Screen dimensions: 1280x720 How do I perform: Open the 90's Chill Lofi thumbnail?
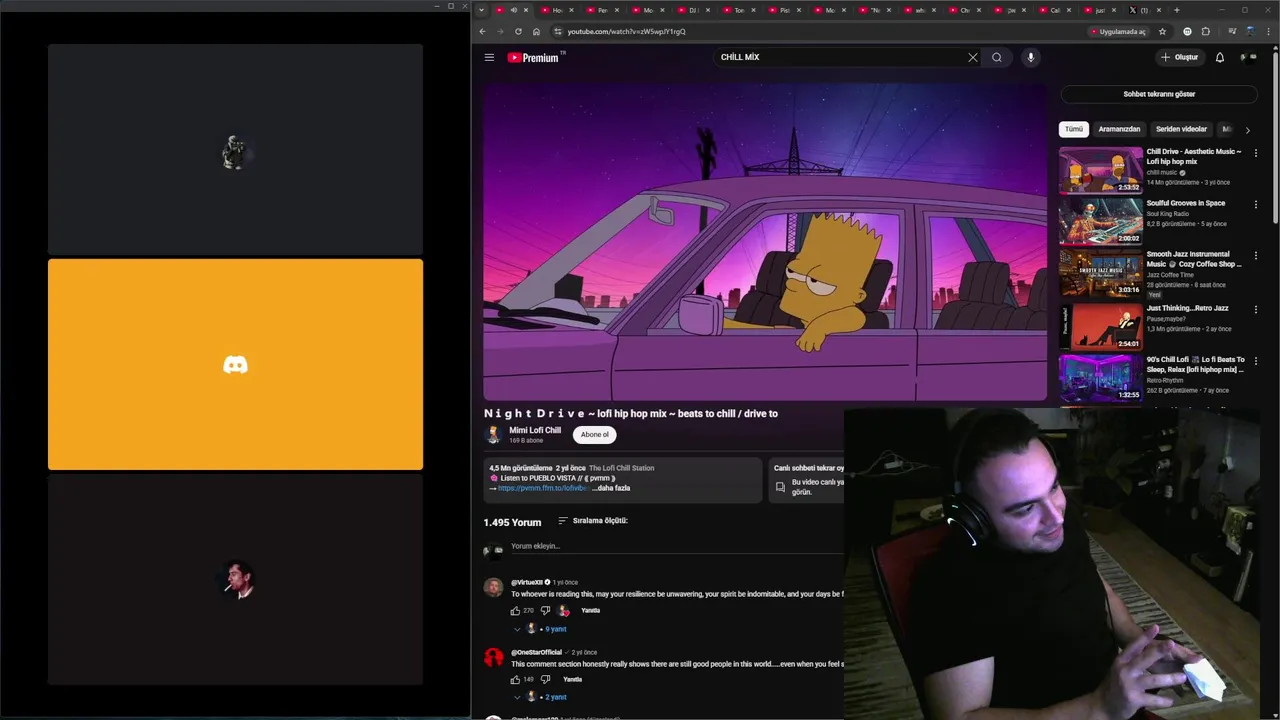coord(1101,378)
